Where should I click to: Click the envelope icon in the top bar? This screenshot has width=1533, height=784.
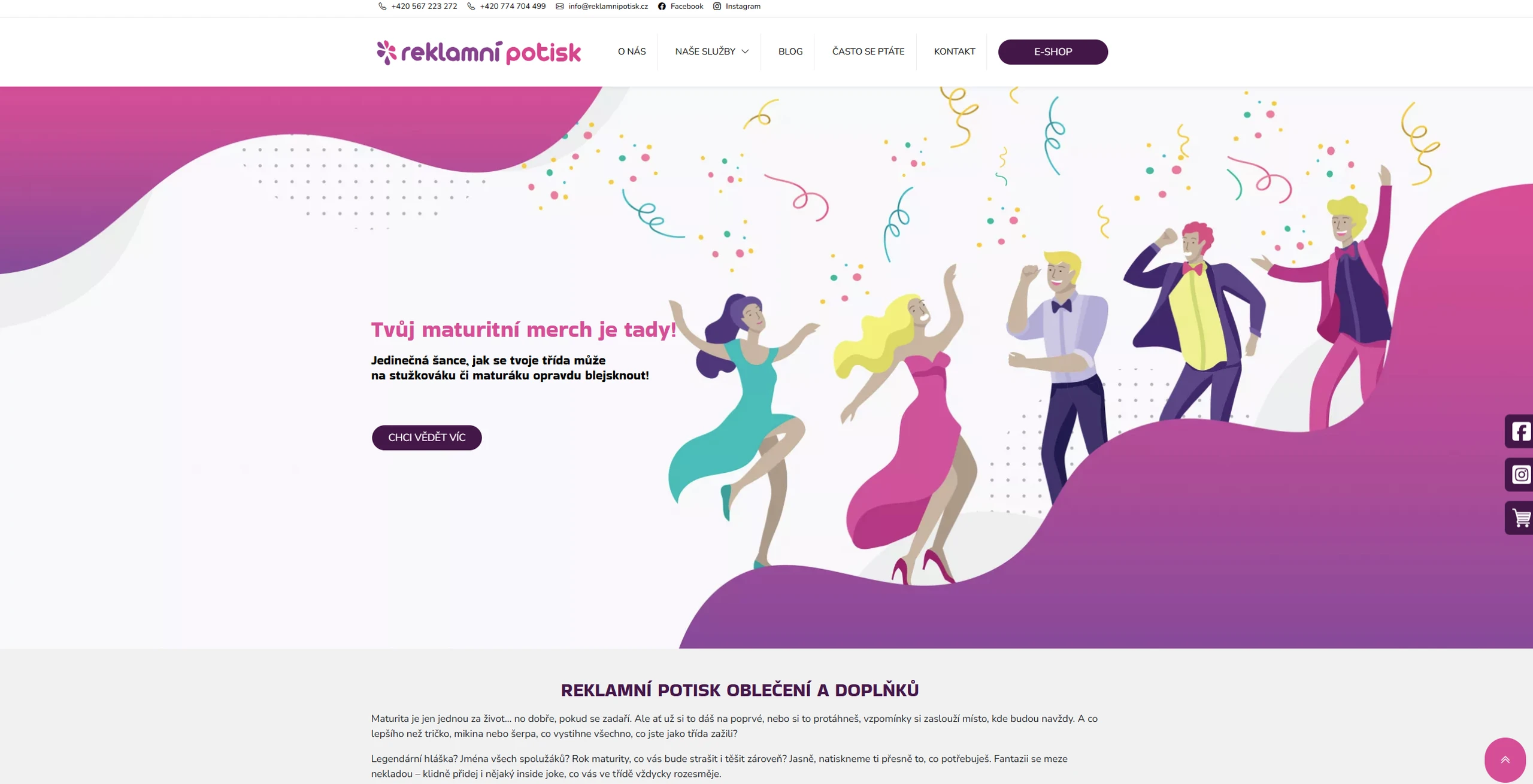[559, 7]
